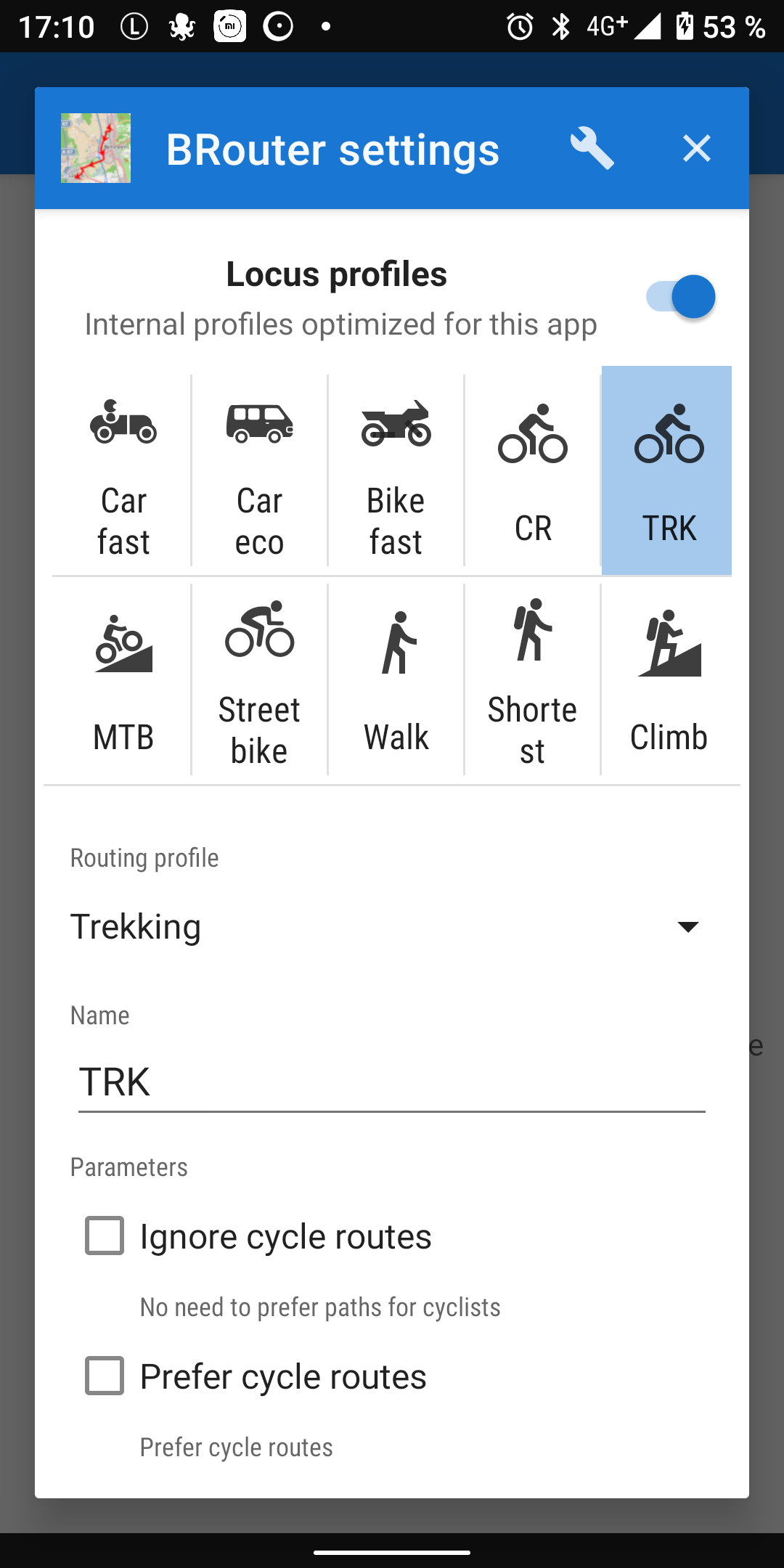This screenshot has width=784, height=1568.
Task: Select the Street bike profile
Action: tap(259, 629)
